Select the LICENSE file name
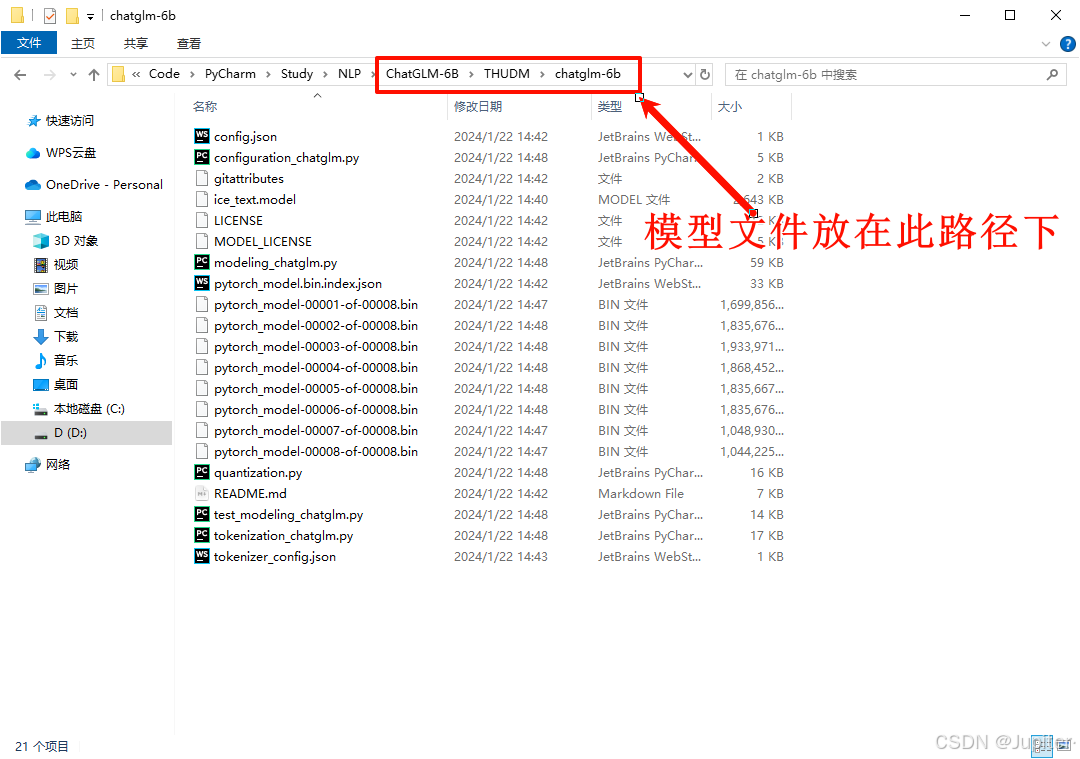The image size is (1080, 759). pyautogui.click(x=238, y=220)
